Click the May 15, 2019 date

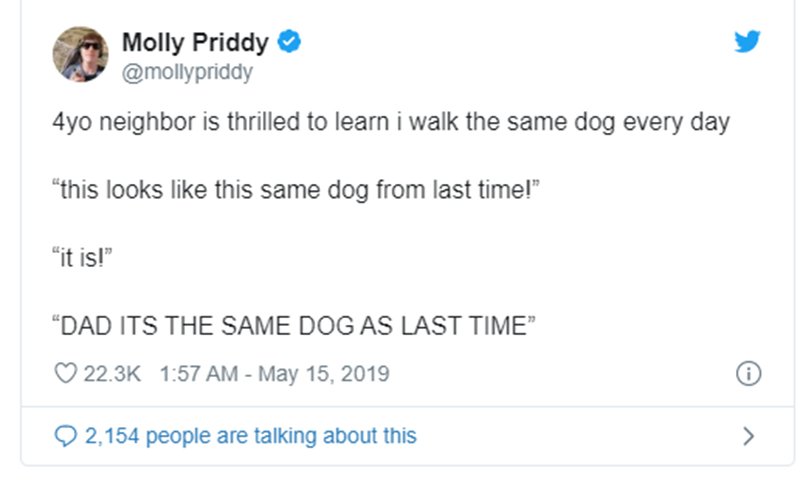pos(323,373)
